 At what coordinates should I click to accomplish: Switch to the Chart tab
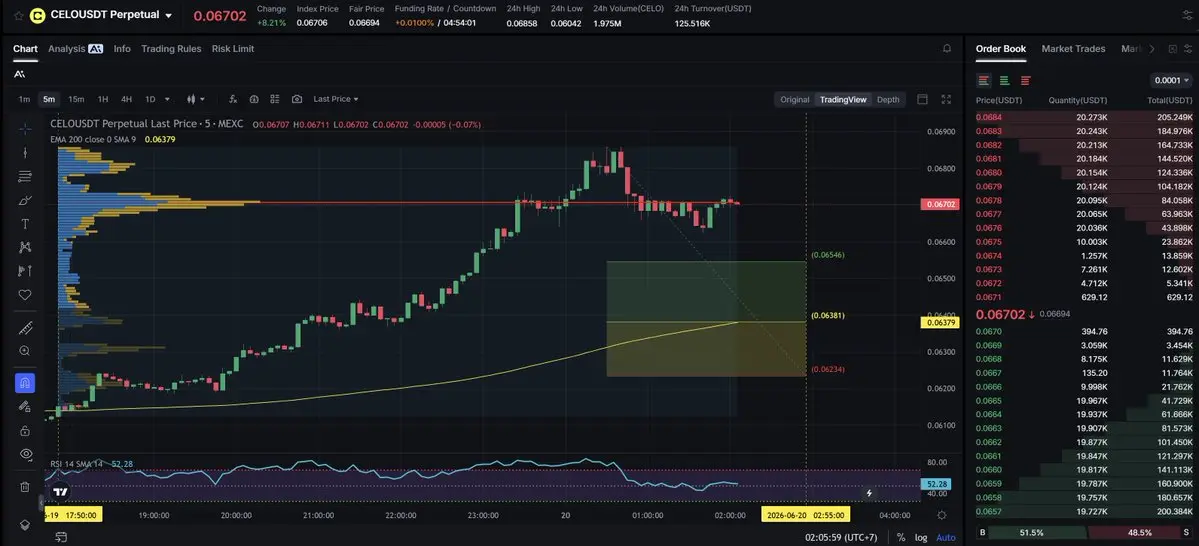tap(25, 49)
